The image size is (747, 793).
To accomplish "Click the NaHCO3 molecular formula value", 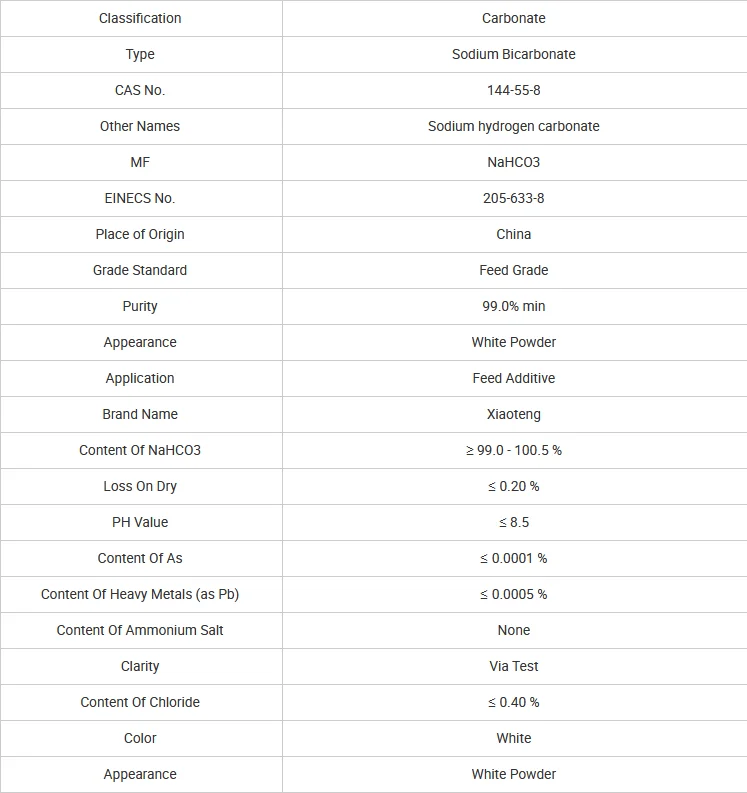I will click(x=513, y=162).
